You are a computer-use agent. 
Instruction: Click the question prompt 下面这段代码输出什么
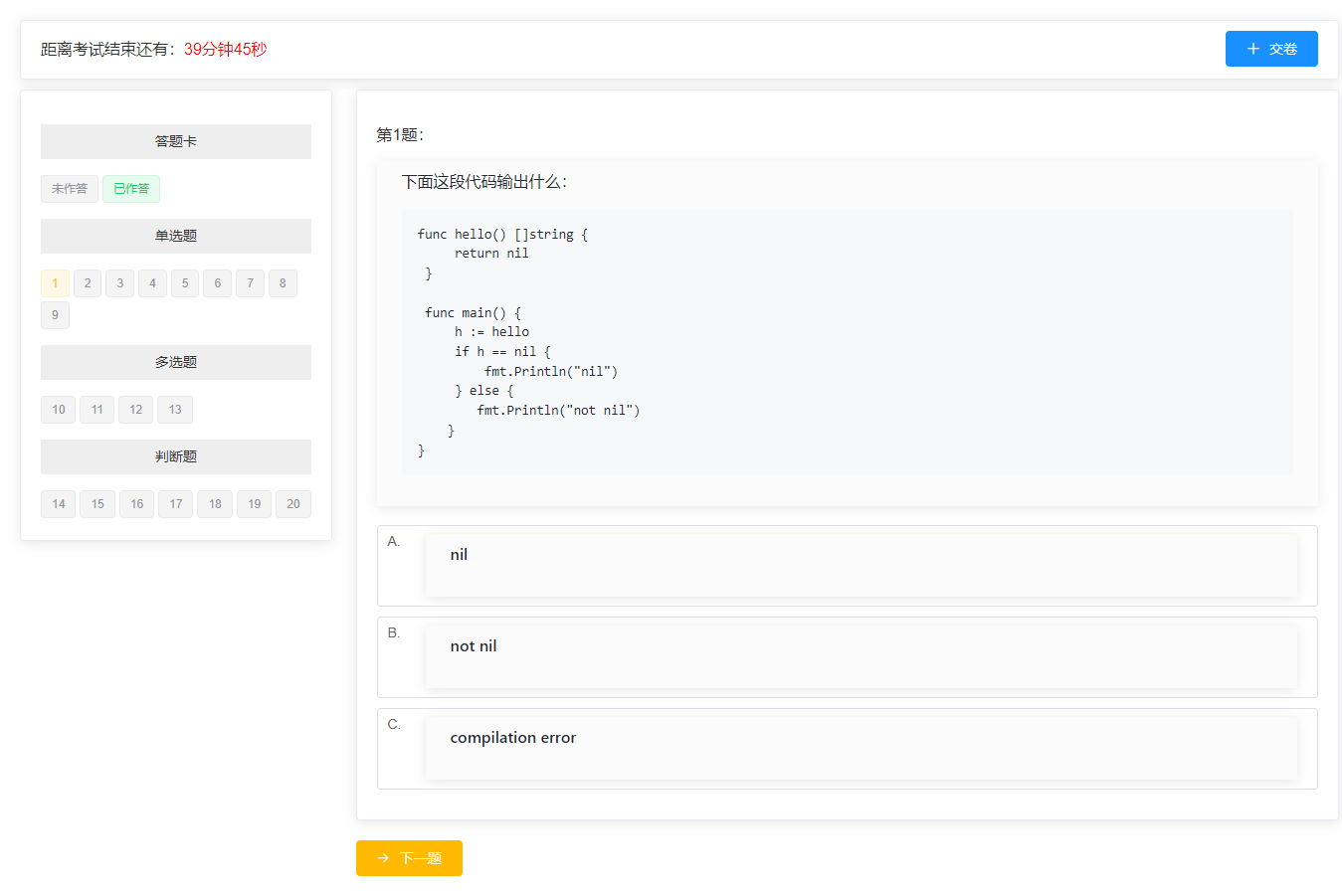click(x=484, y=182)
